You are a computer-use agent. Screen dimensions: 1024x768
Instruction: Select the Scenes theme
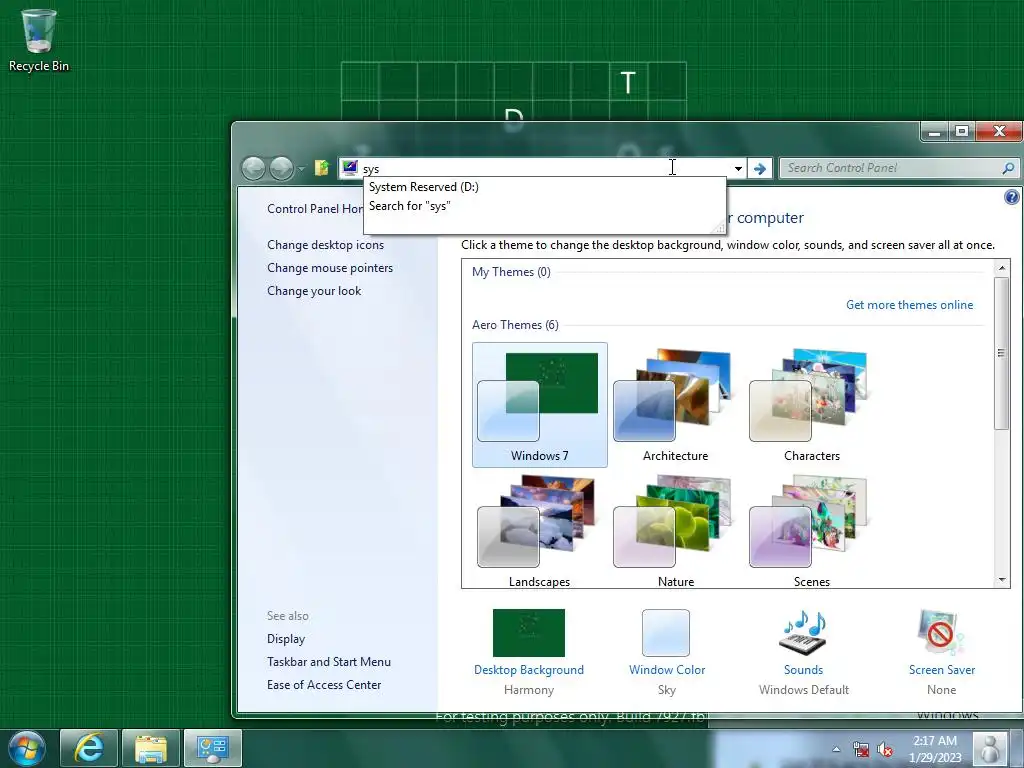[x=812, y=530]
